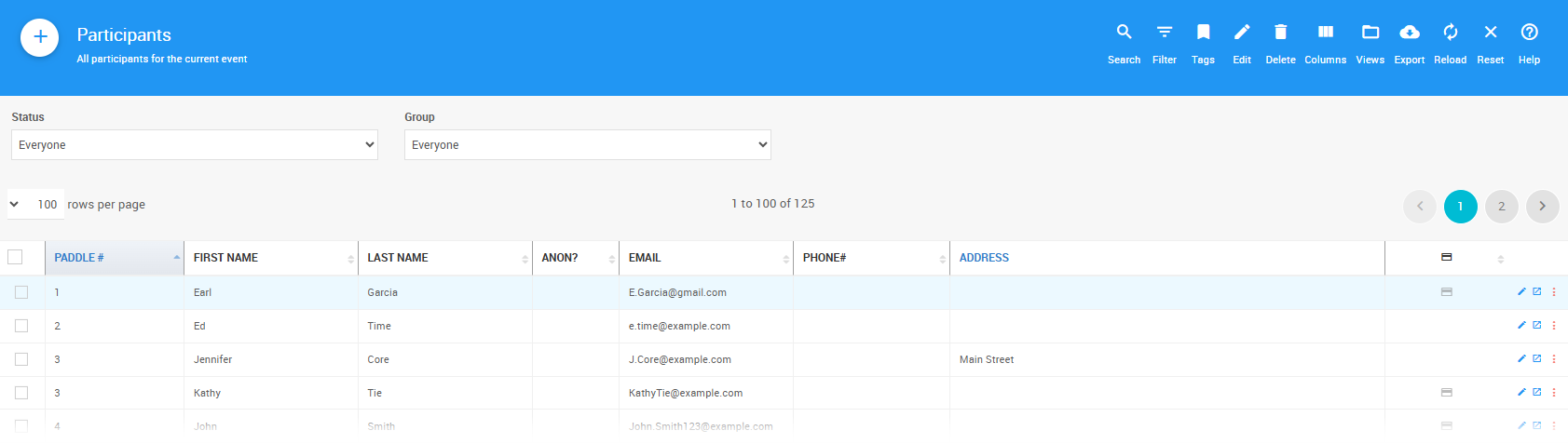Edit Earl Garcia's row with pencil icon

point(1521,292)
